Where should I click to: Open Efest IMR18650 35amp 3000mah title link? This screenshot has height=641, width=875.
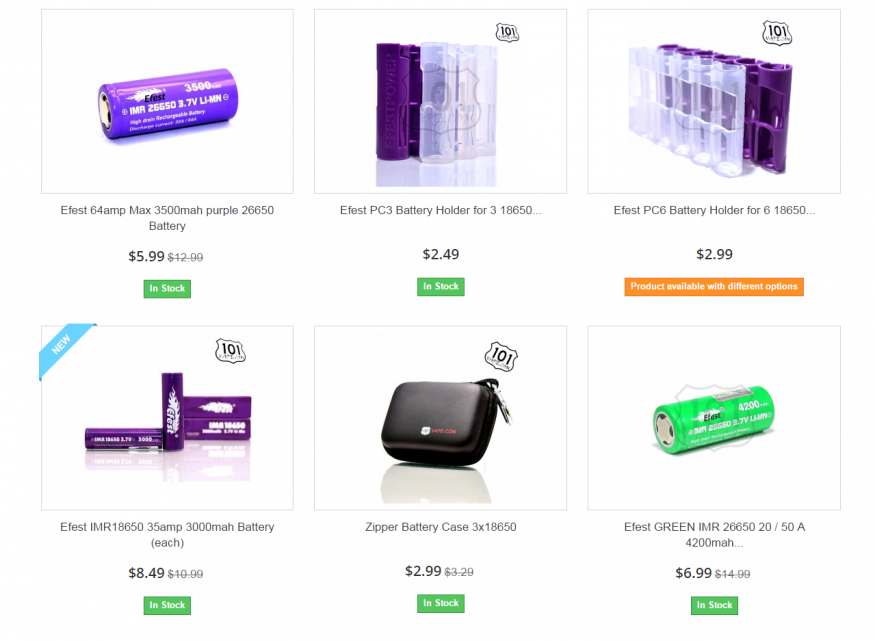point(167,534)
